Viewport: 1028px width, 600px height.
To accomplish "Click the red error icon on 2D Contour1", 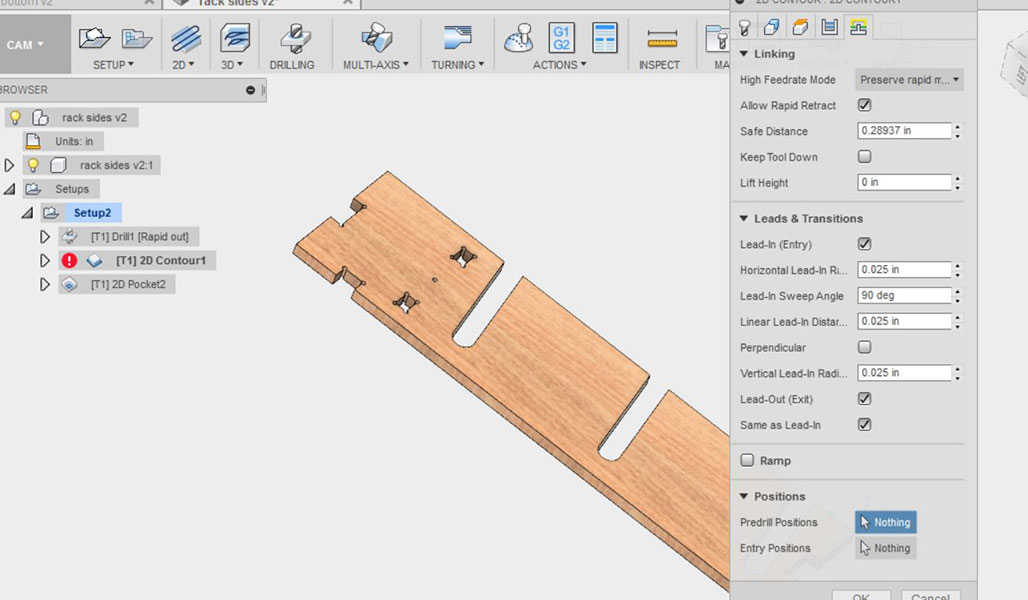I will point(69,260).
